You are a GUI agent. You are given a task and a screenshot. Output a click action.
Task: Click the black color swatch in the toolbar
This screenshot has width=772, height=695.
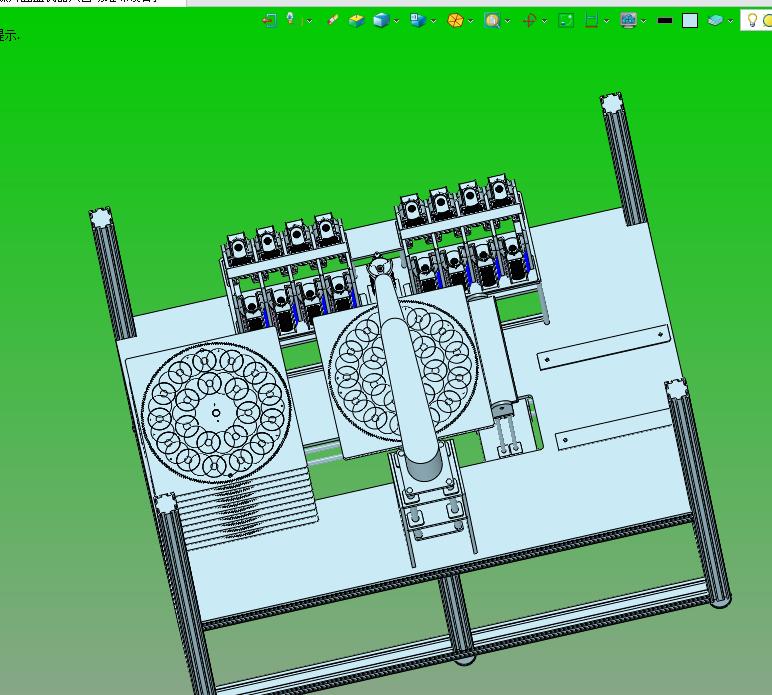[x=665, y=21]
